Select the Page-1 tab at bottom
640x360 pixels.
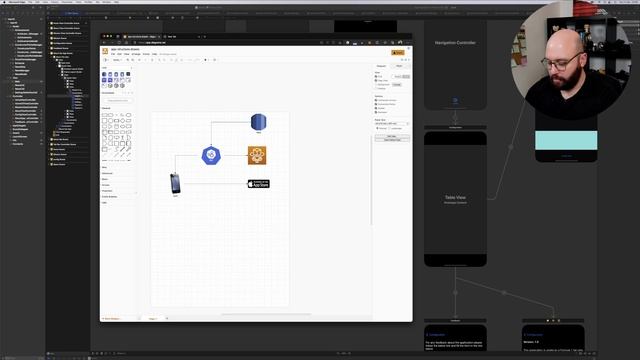point(153,318)
